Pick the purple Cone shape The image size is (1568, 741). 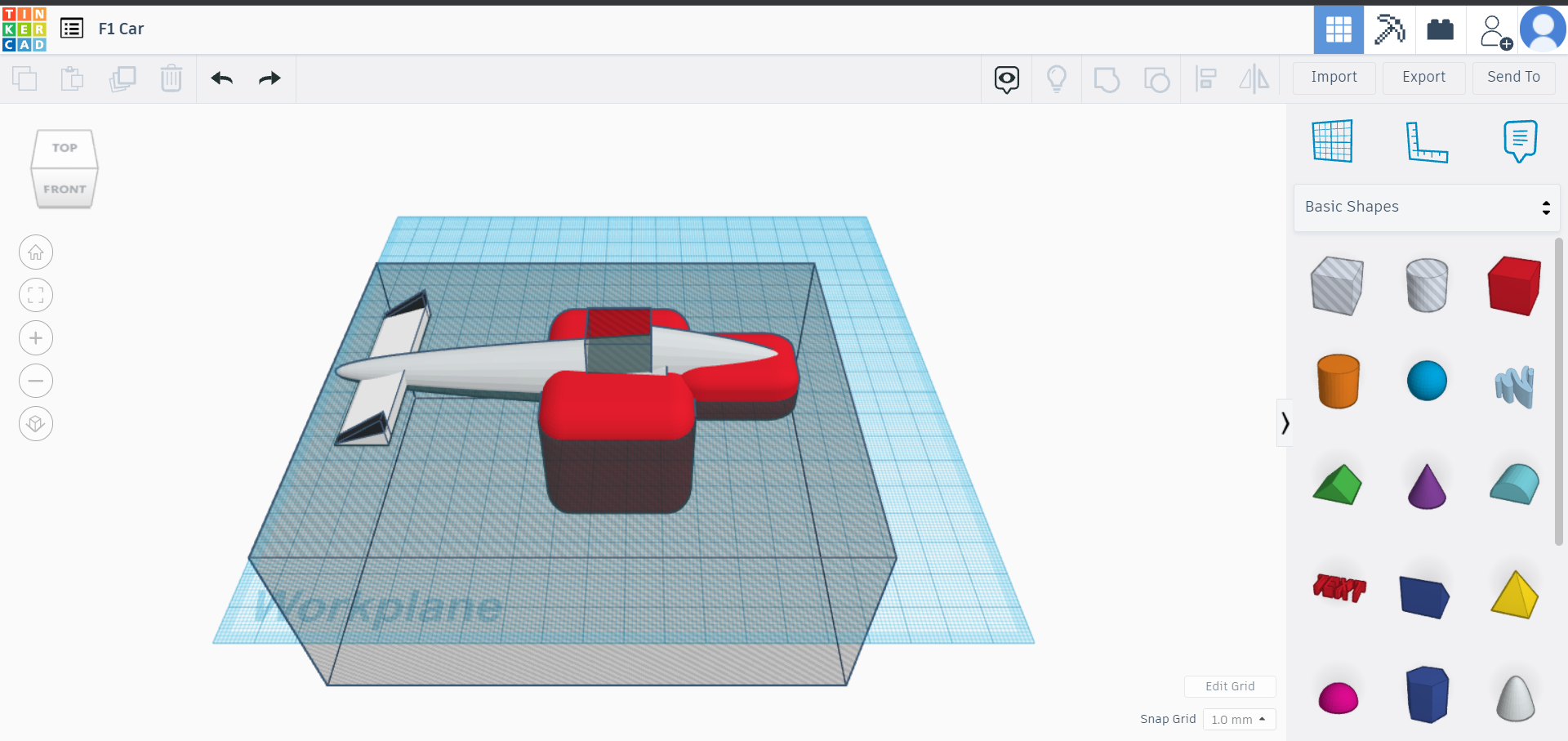1427,486
